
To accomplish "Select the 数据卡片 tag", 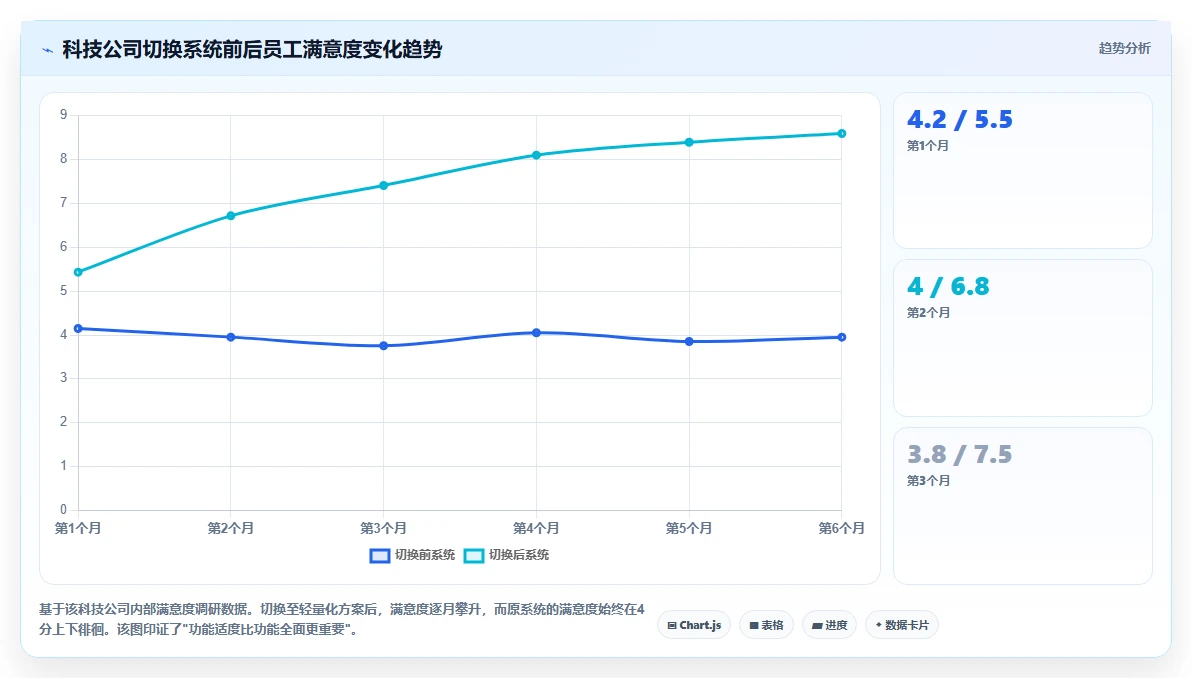I will 902,625.
